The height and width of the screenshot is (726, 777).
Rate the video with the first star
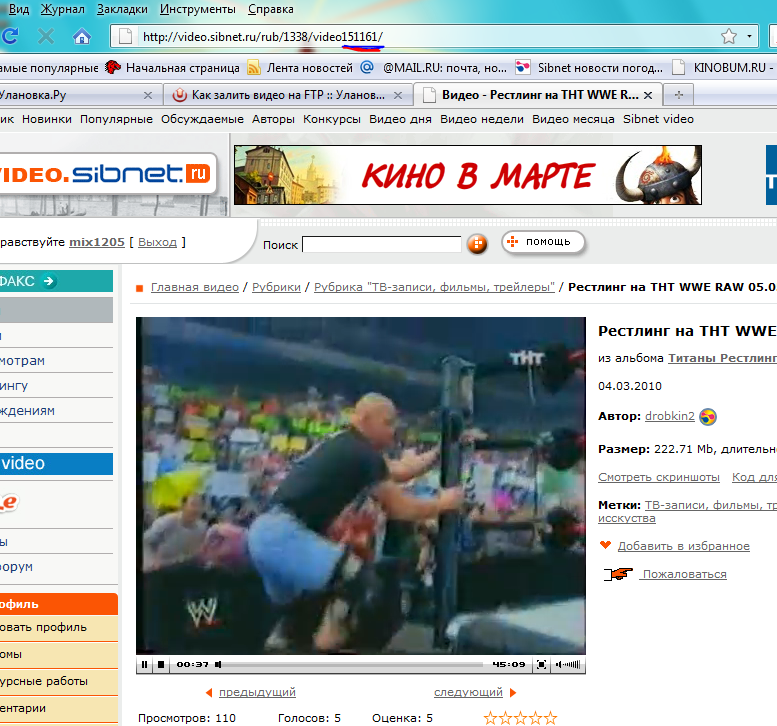point(491,718)
